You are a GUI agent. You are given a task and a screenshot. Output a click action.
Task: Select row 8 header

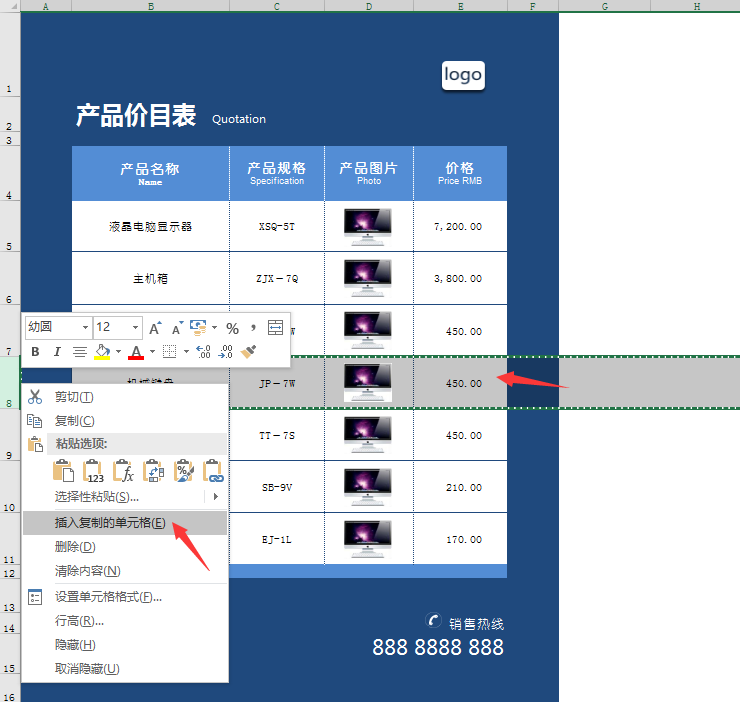(9, 383)
